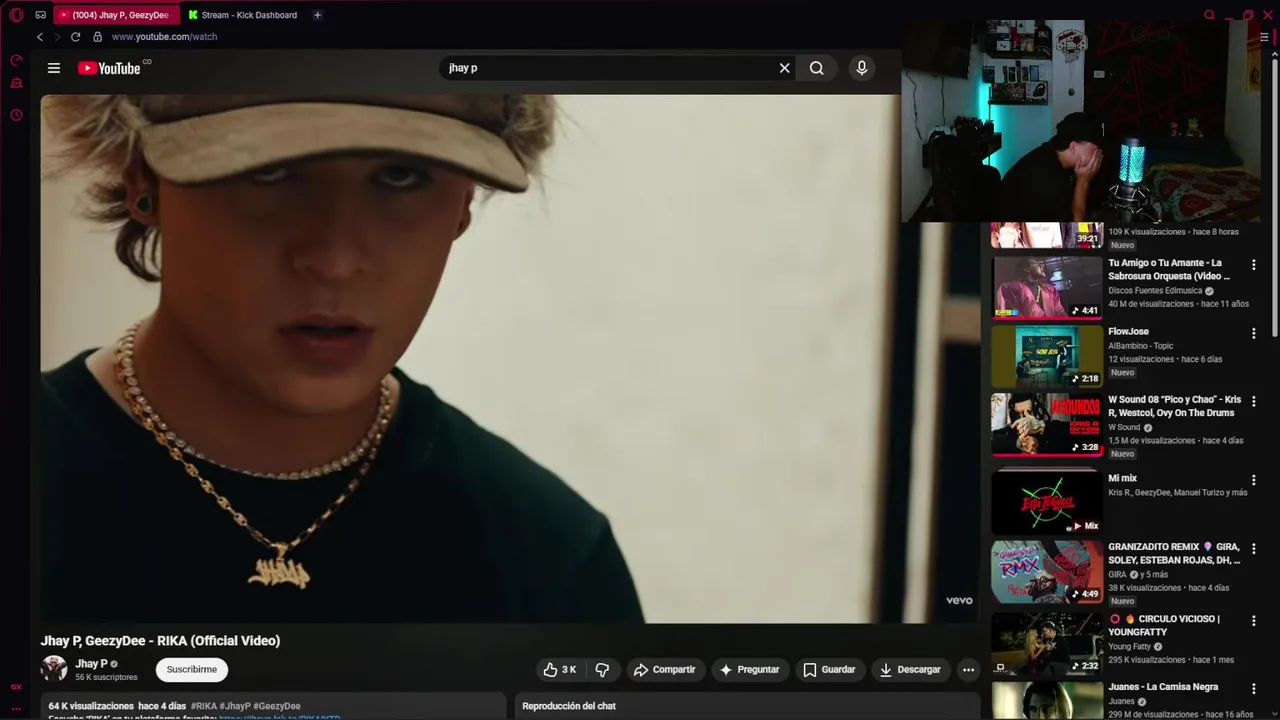The width and height of the screenshot is (1280, 720).
Task: Open the history clock in the sidebar
Action: point(16,115)
